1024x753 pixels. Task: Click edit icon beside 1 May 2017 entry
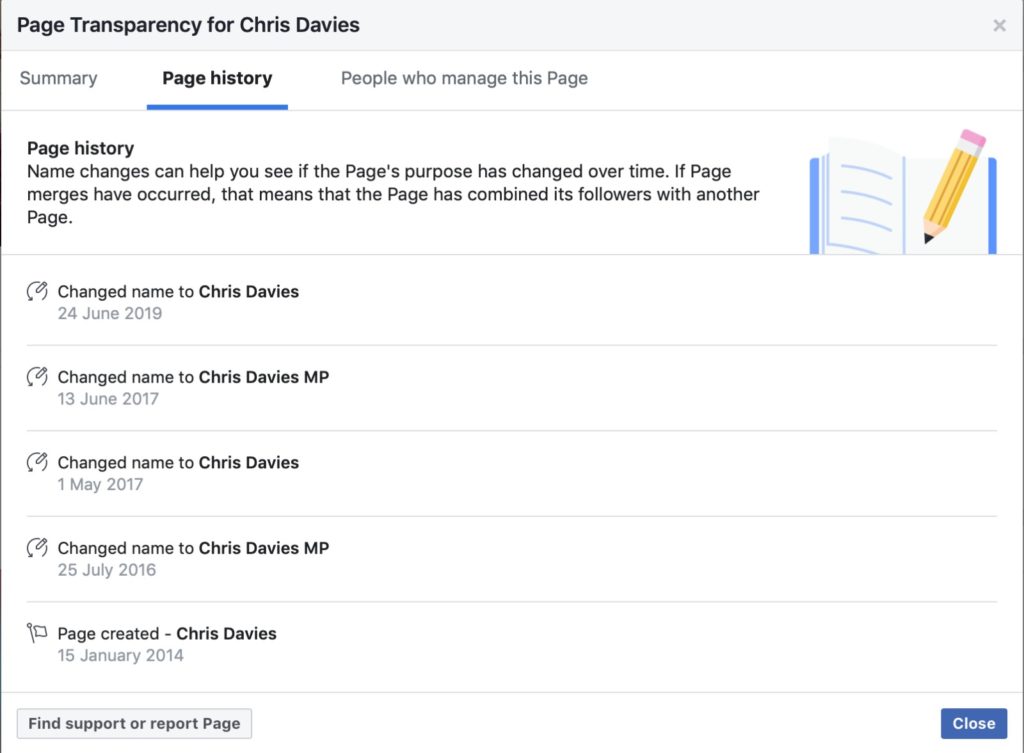pyautogui.click(x=37, y=462)
